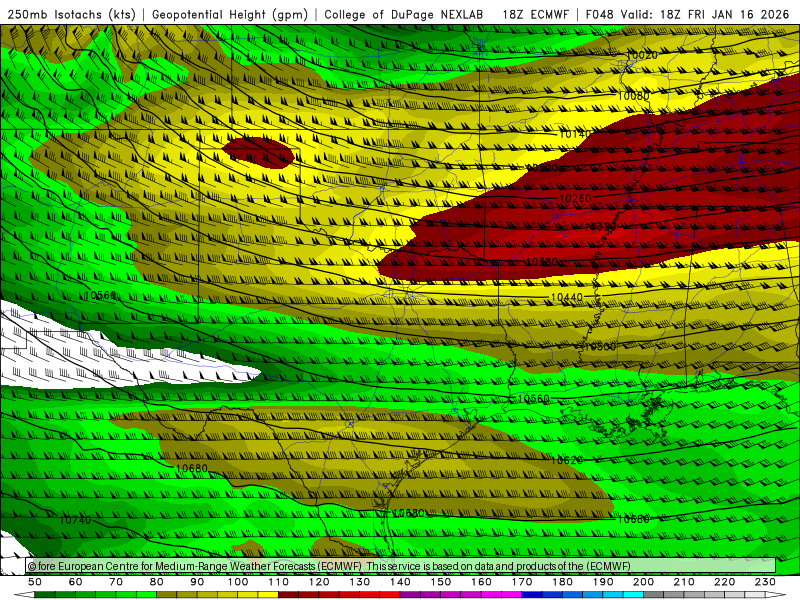Click the '200' value on the color scale
The height and width of the screenshot is (600, 800).
(643, 582)
